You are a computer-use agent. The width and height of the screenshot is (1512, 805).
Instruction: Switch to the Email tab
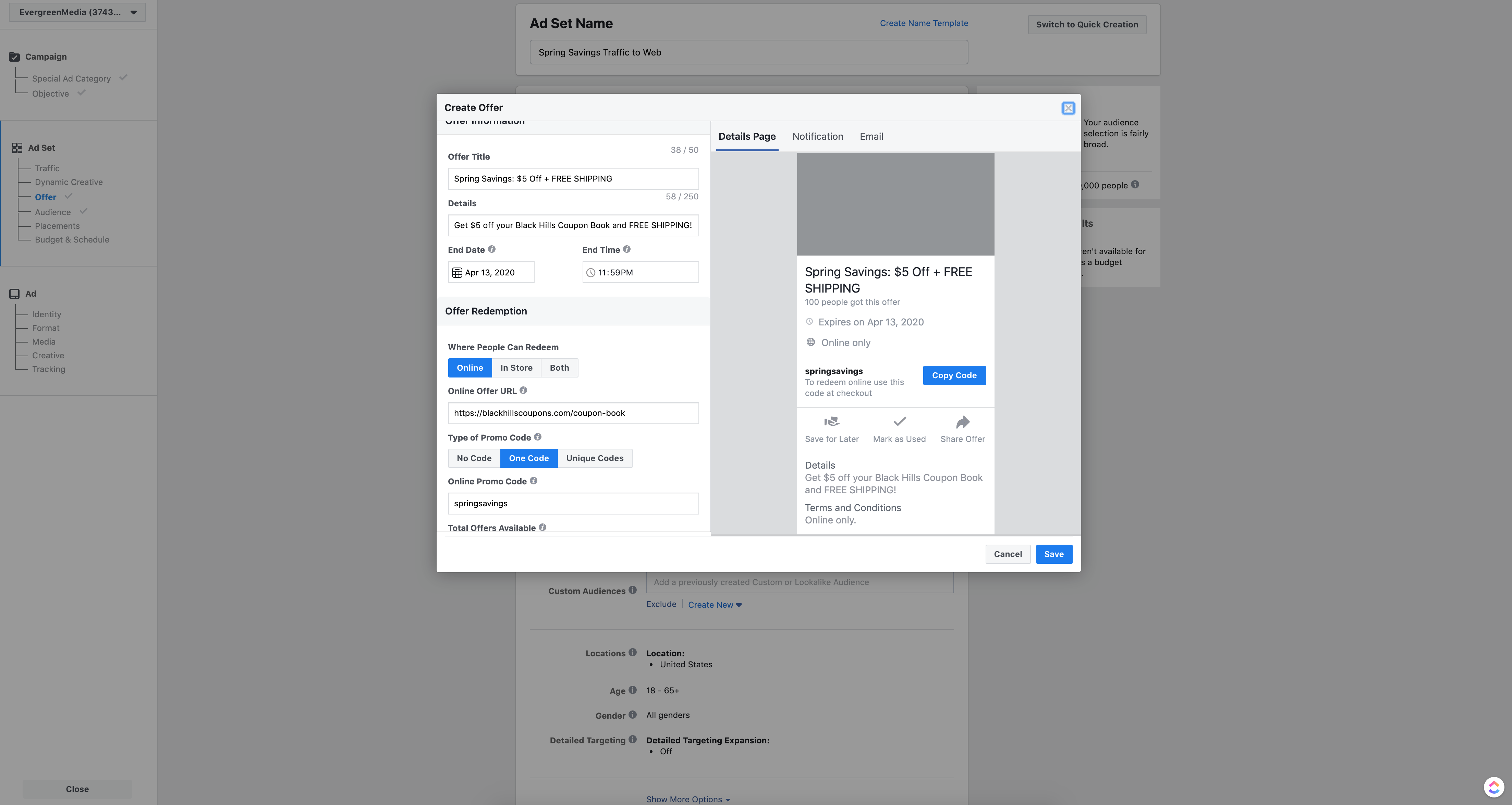(871, 136)
